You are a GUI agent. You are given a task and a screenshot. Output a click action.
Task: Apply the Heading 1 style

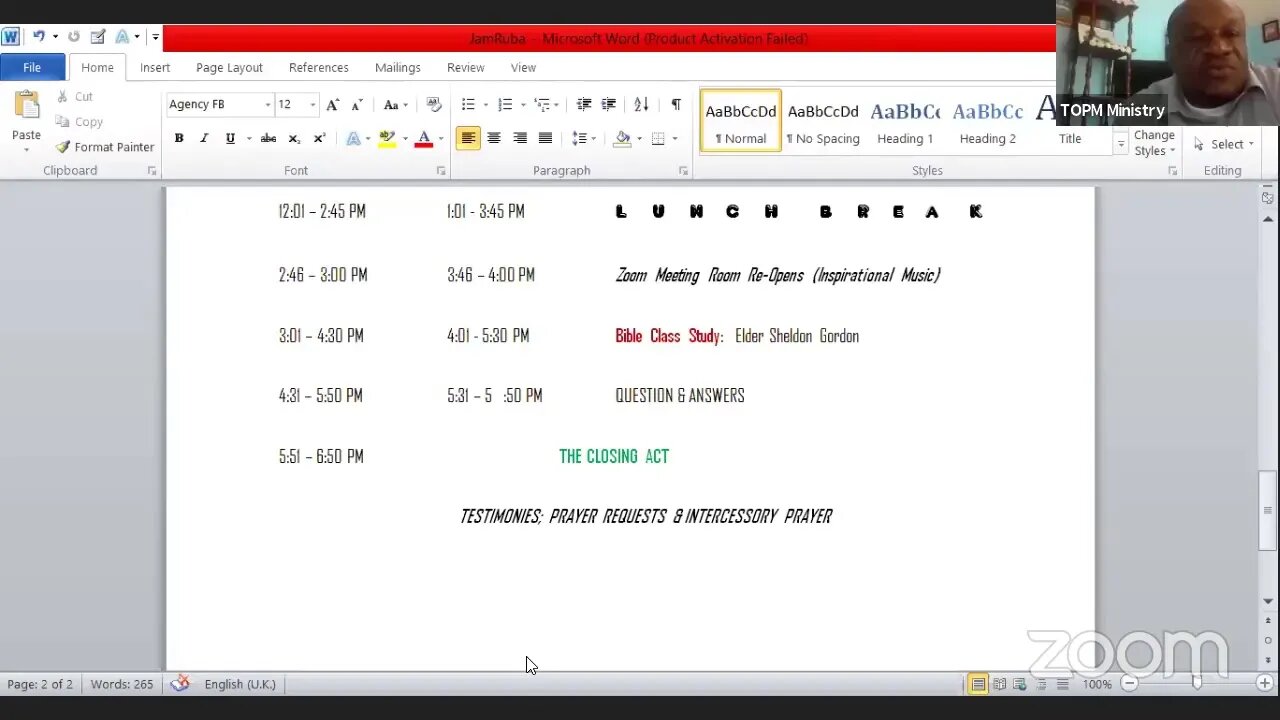905,121
